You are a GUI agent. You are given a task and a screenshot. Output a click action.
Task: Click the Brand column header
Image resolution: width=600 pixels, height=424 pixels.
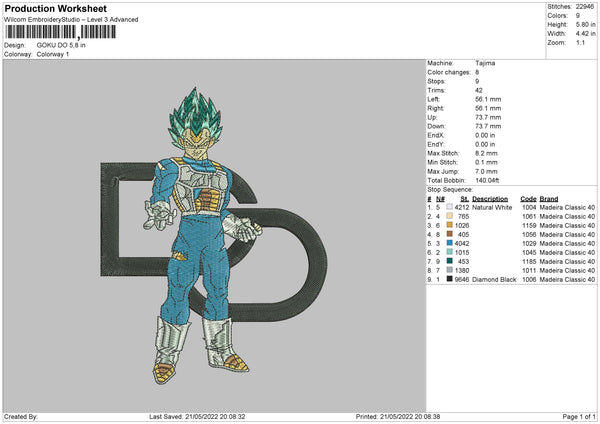[x=555, y=199]
